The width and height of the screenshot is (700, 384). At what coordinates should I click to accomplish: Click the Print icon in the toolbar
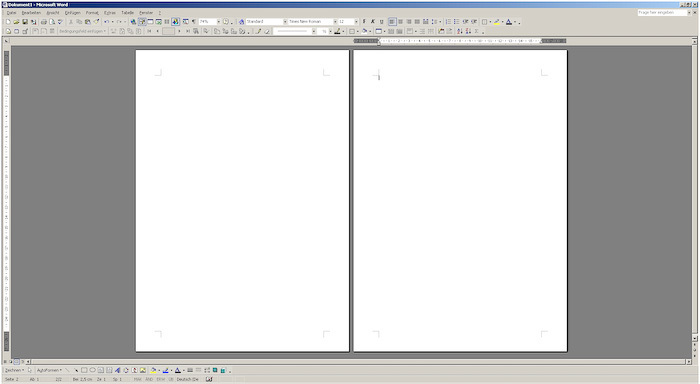point(44,21)
